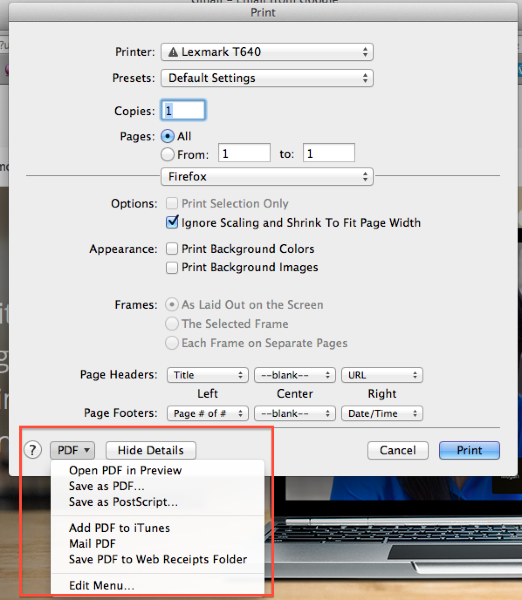Click the Print button
This screenshot has width=522, height=600.
point(469,450)
